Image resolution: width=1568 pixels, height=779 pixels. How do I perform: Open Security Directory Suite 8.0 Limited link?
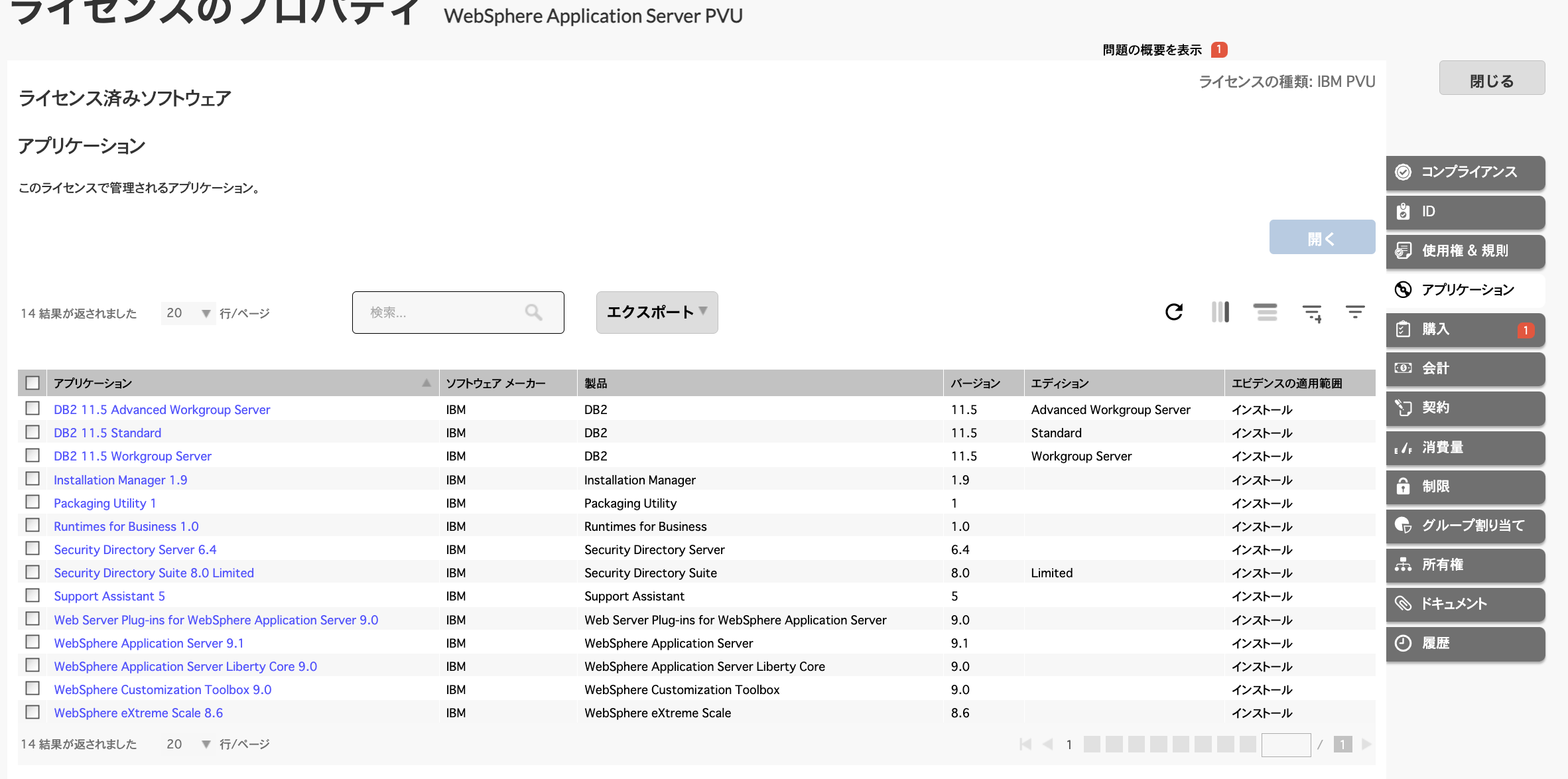coord(154,573)
